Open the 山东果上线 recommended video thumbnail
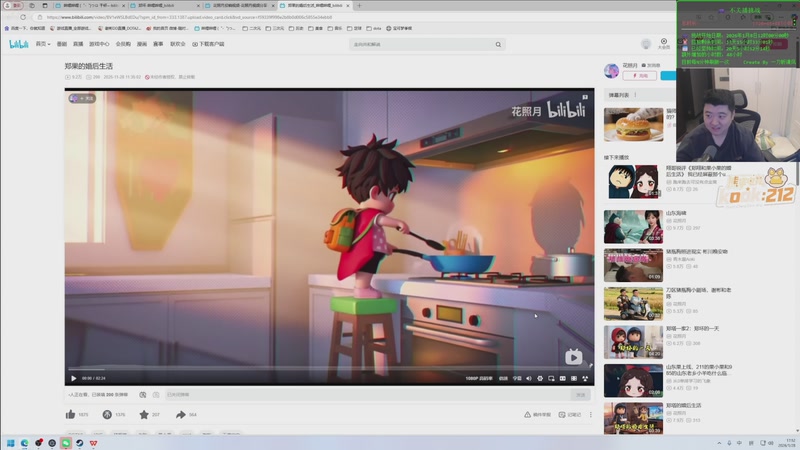 [x=634, y=380]
